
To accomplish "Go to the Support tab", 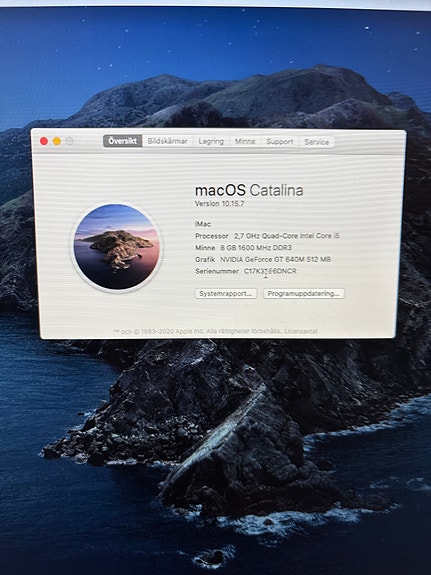I will (280, 142).
